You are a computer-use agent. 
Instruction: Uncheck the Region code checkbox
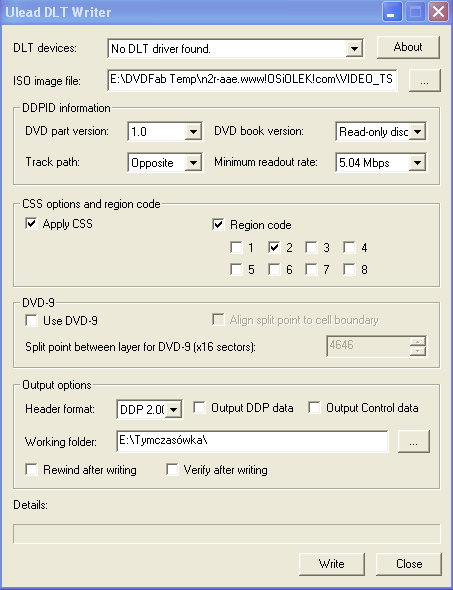pyautogui.click(x=218, y=225)
